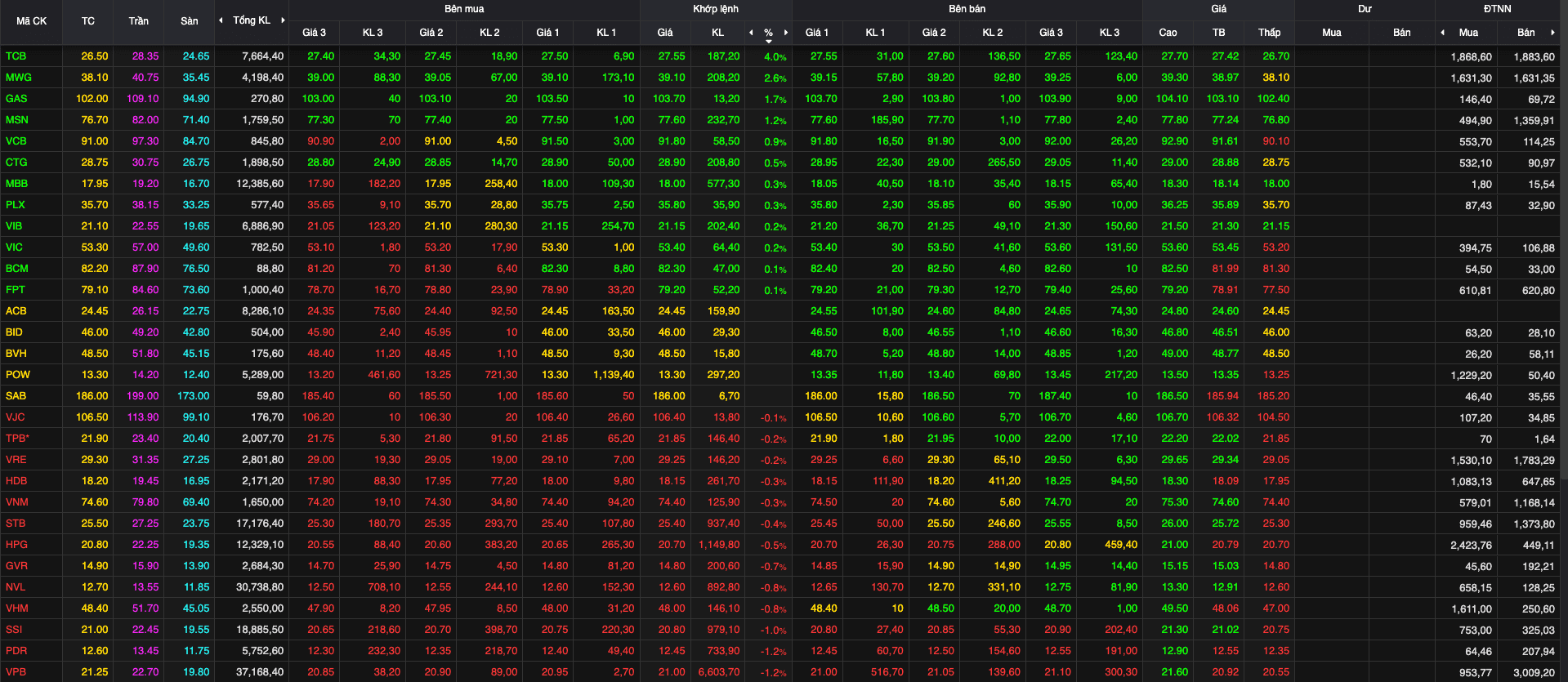Open STB stock ticker

(x=16, y=524)
